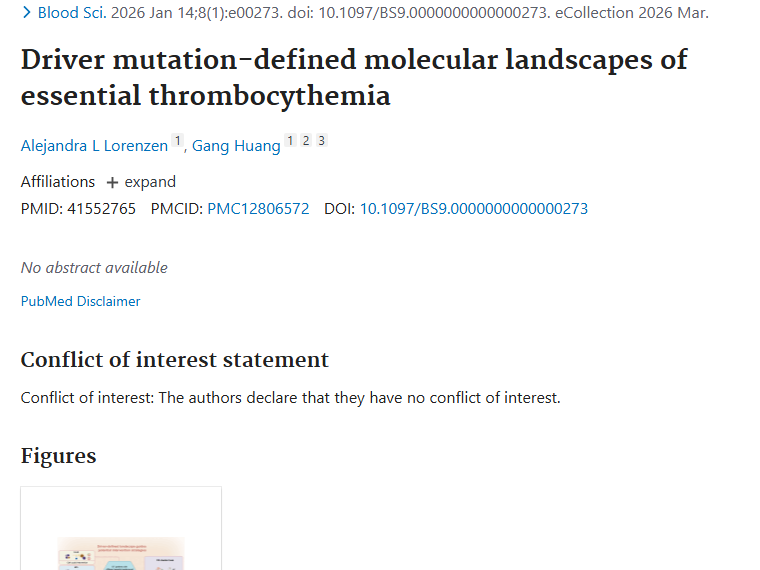Open the PubMed Disclaimer link
760x570 pixels.
coord(80,301)
